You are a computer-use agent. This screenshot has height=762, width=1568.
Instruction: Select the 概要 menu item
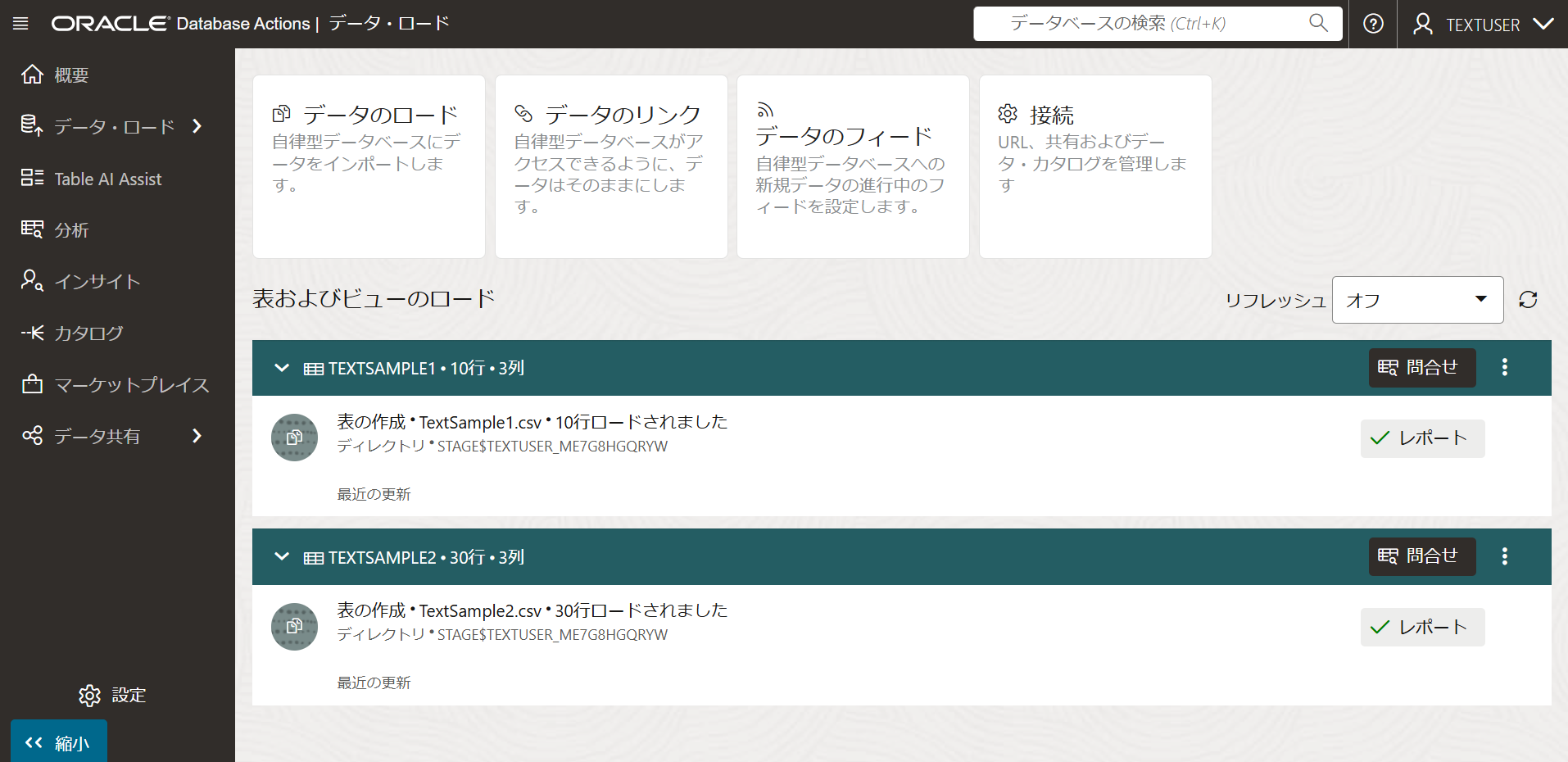(x=73, y=74)
